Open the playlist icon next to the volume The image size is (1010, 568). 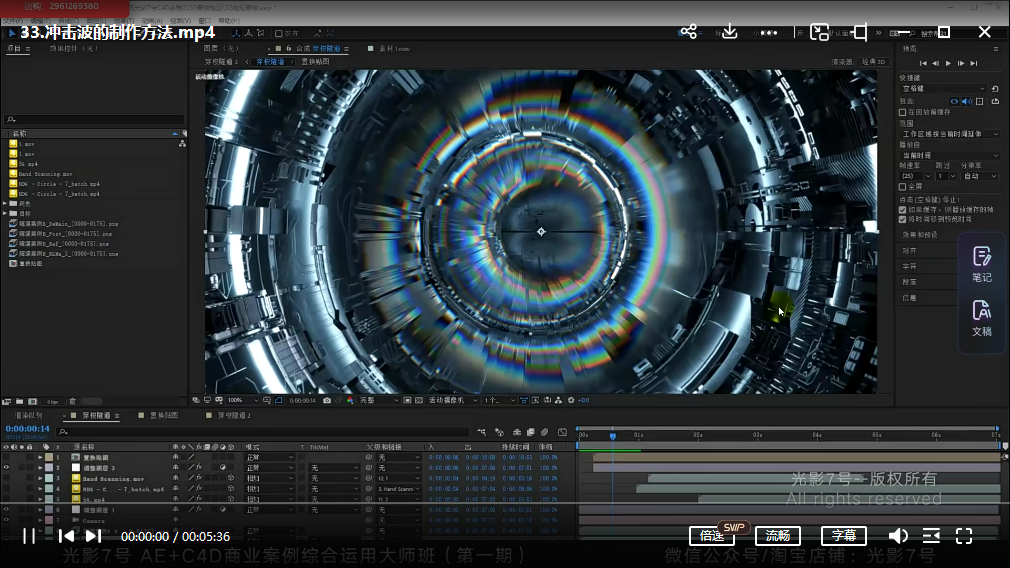[x=931, y=536]
